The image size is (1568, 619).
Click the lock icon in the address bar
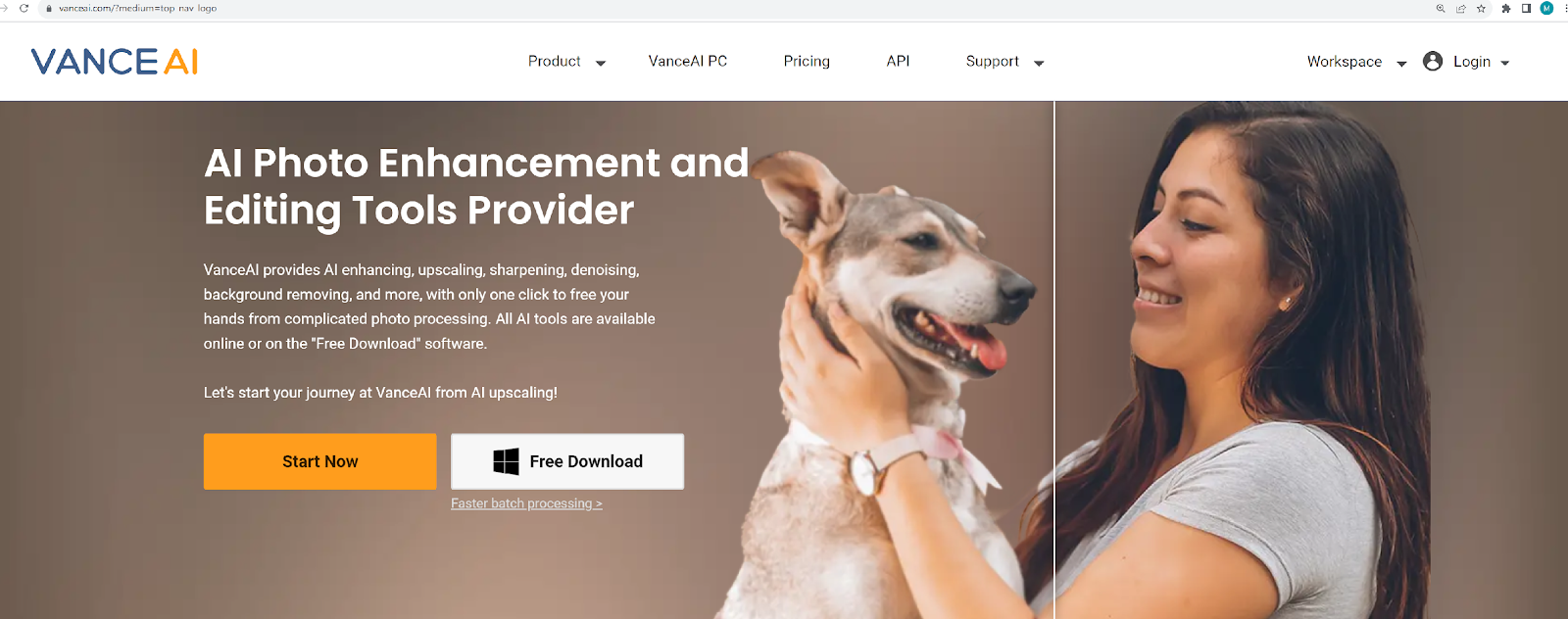pos(49,8)
